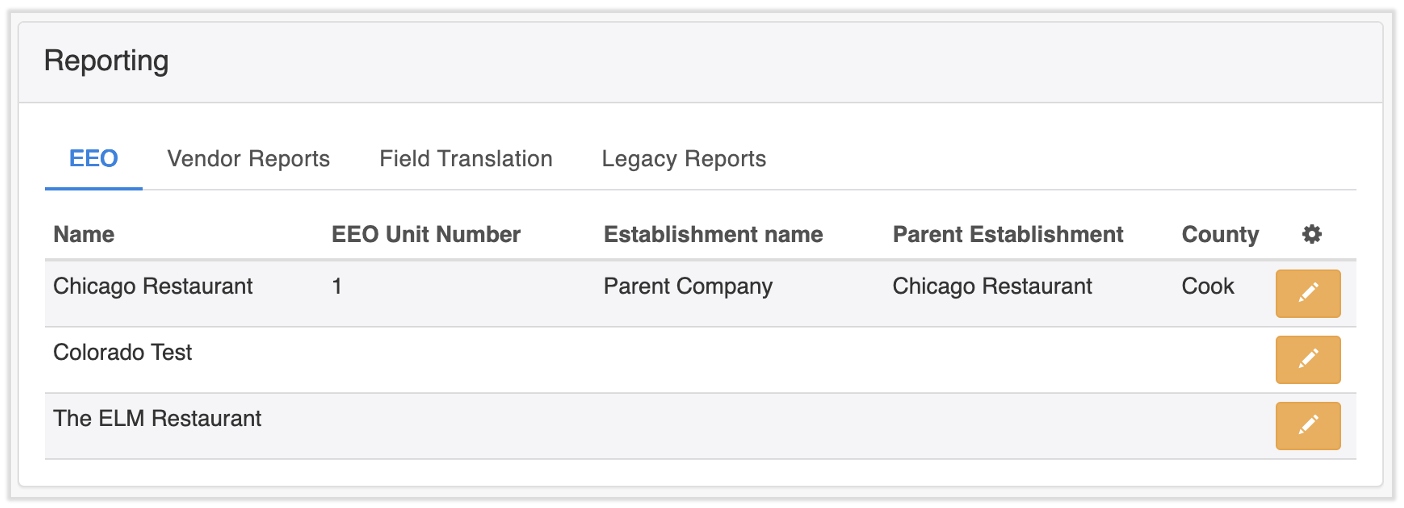The width and height of the screenshot is (1404, 508).
Task: Switch to the EEO tab
Action: pos(94,159)
